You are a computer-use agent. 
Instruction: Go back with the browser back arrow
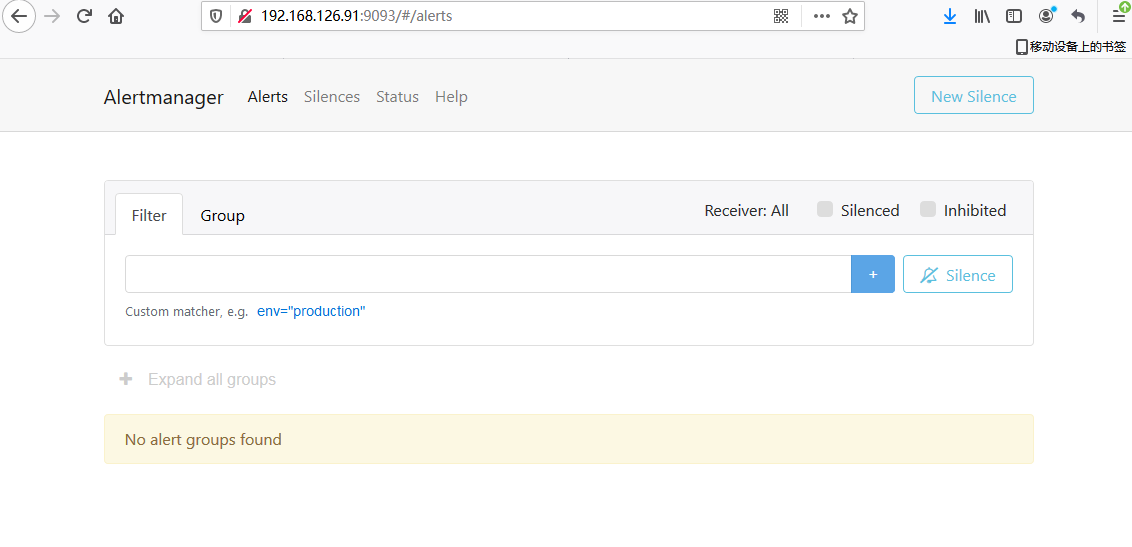[x=19, y=16]
